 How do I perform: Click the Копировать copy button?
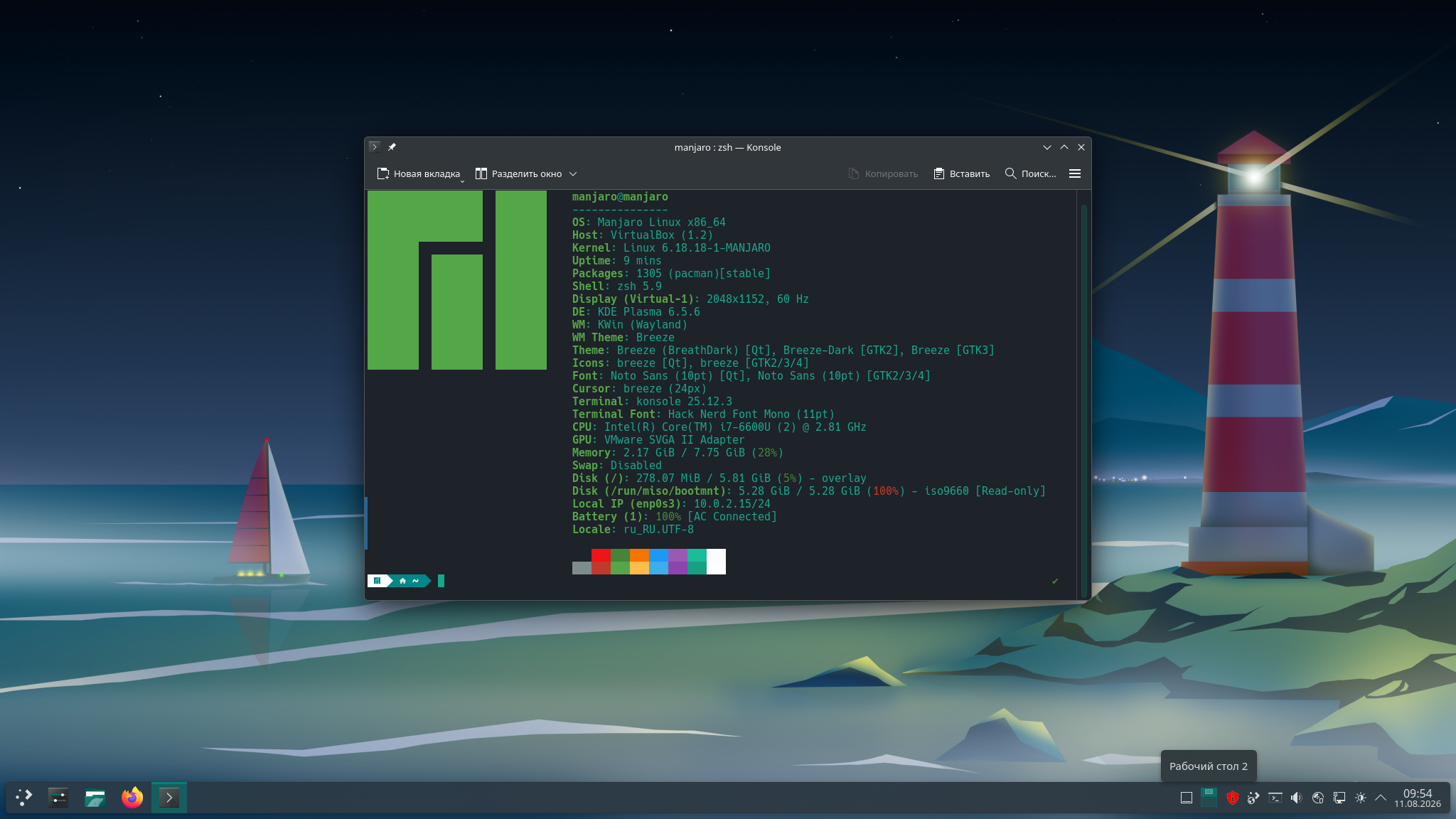[883, 173]
